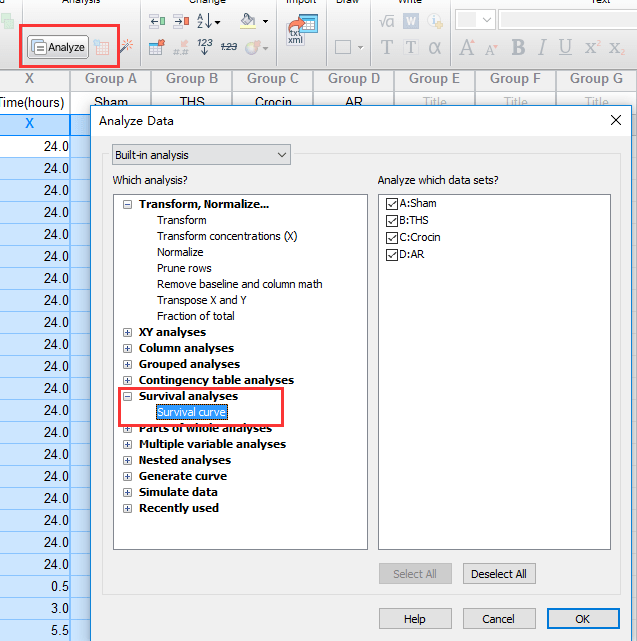Expand the XY analyses tree node
The width and height of the screenshot is (637, 641).
coord(128,333)
